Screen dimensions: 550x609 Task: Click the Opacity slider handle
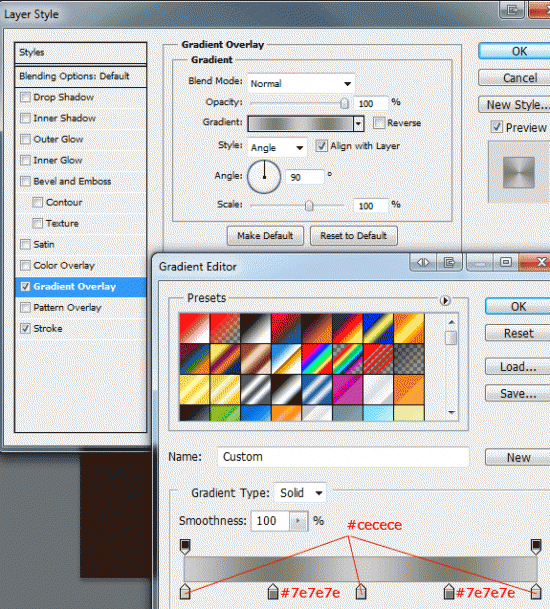click(344, 103)
